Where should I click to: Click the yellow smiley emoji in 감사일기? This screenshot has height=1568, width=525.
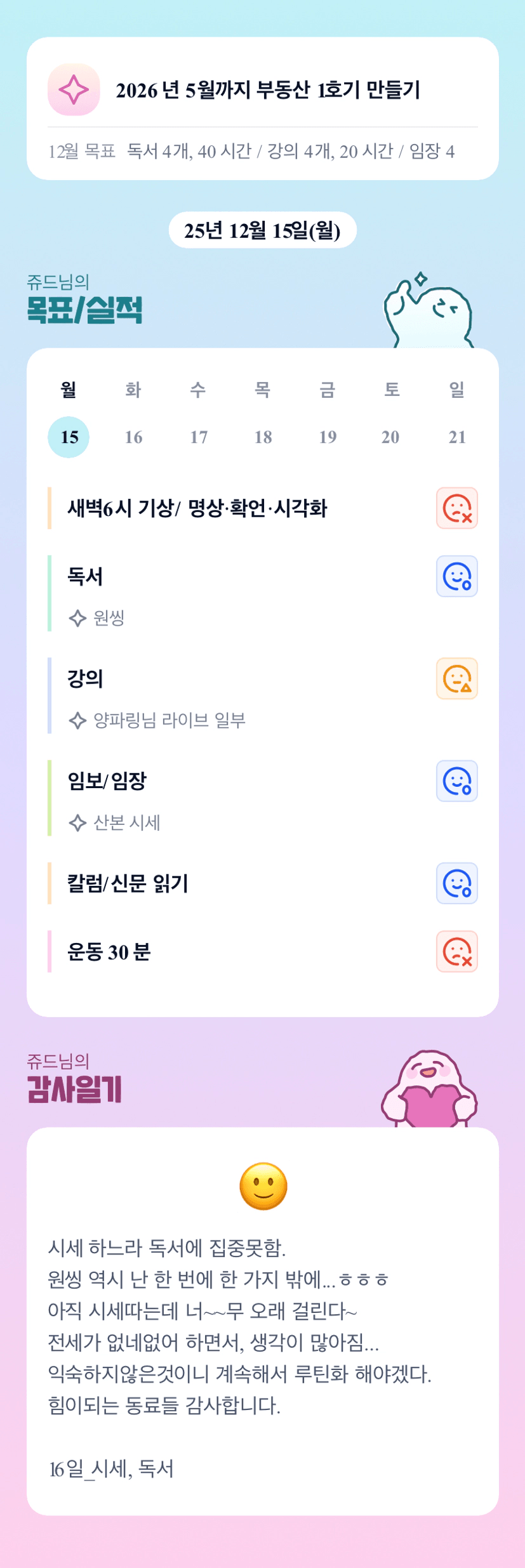click(263, 1186)
